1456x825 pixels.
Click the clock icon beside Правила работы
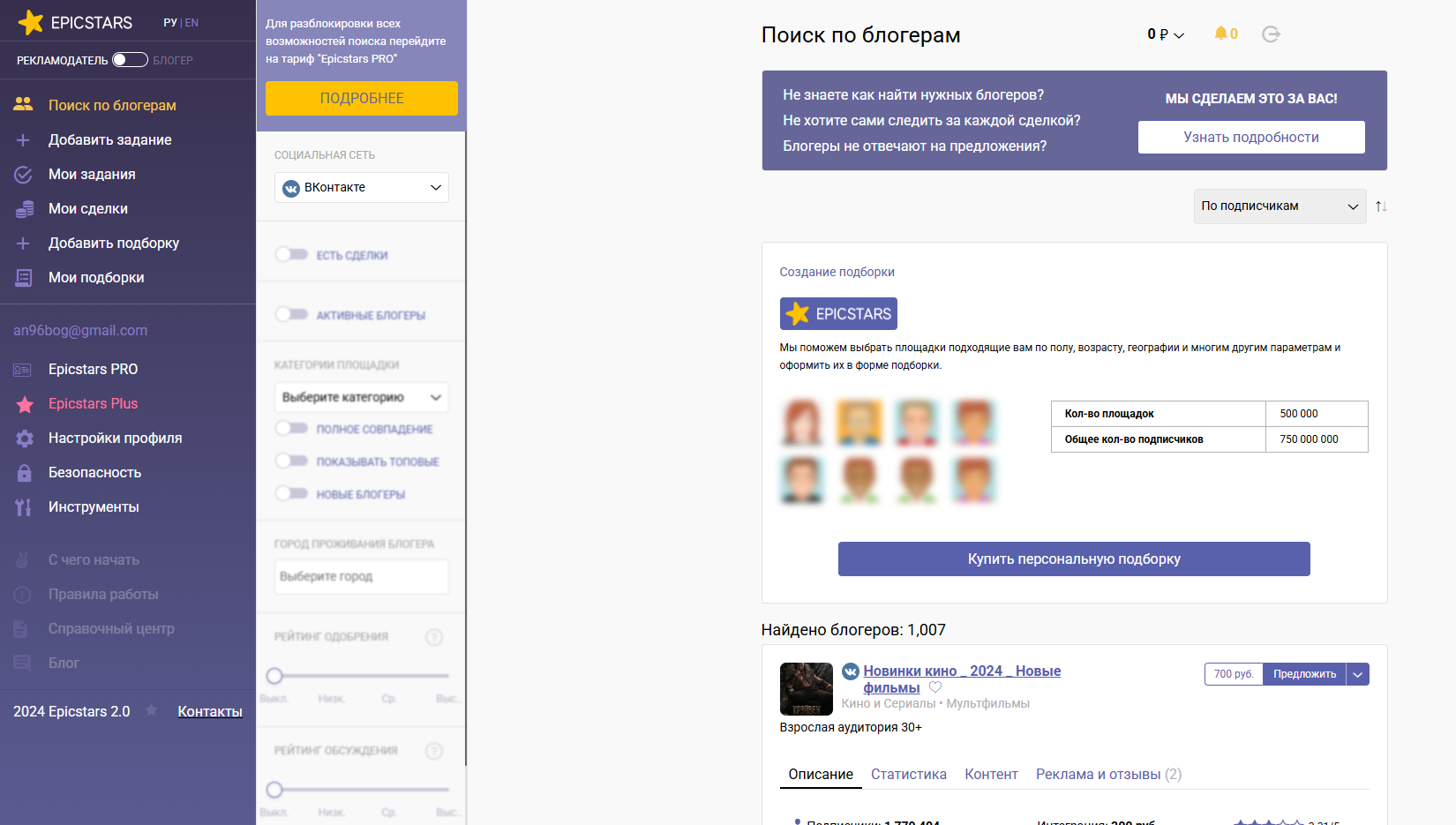(x=22, y=595)
